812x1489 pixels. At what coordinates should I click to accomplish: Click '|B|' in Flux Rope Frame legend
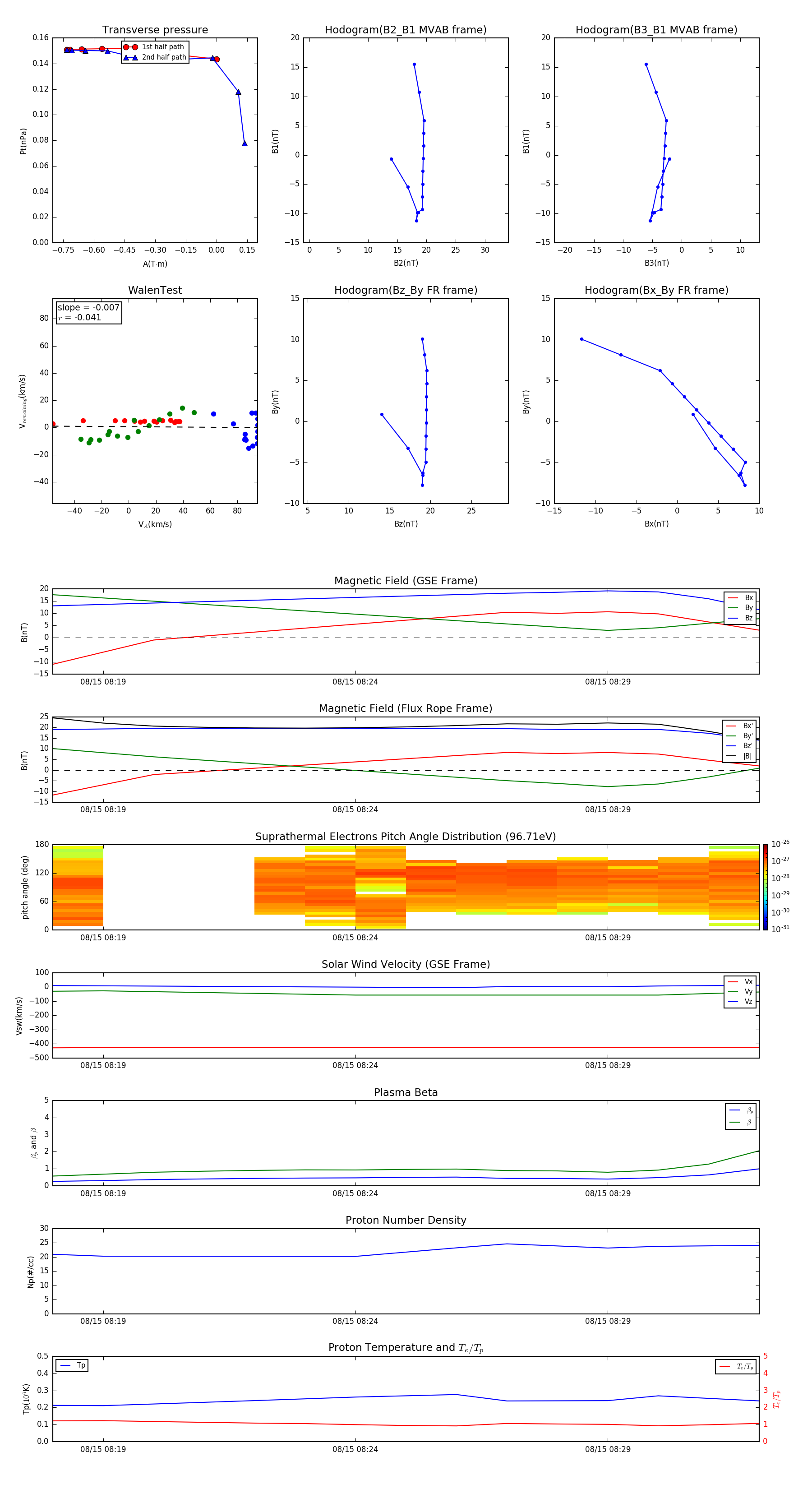tap(740, 756)
